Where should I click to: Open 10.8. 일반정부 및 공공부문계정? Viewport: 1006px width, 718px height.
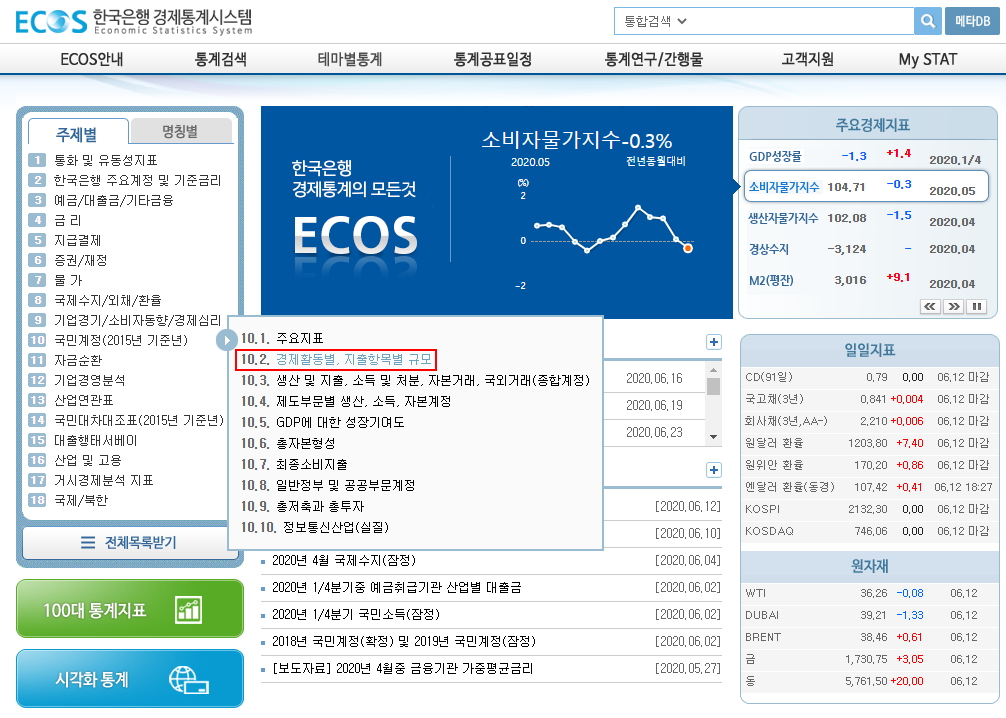pos(328,485)
